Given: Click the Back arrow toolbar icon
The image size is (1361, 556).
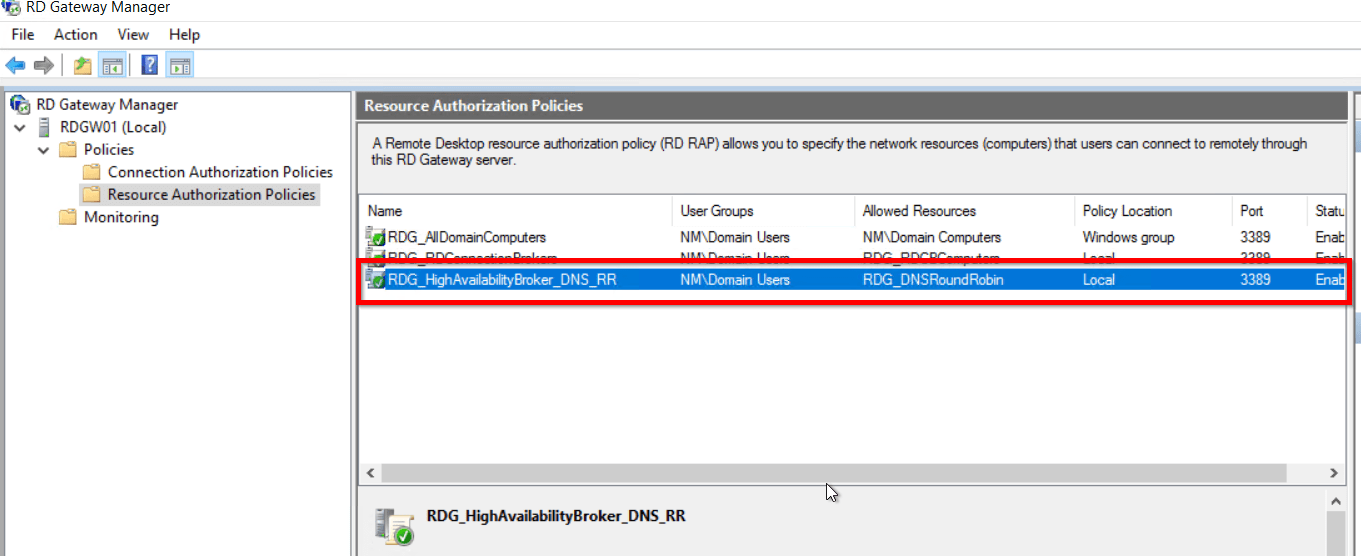Looking at the screenshot, I should click(x=15, y=66).
